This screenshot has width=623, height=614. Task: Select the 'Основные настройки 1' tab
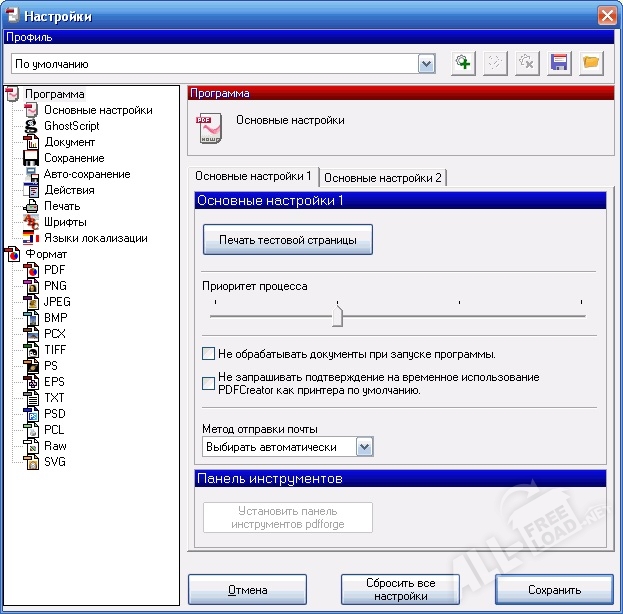point(254,176)
